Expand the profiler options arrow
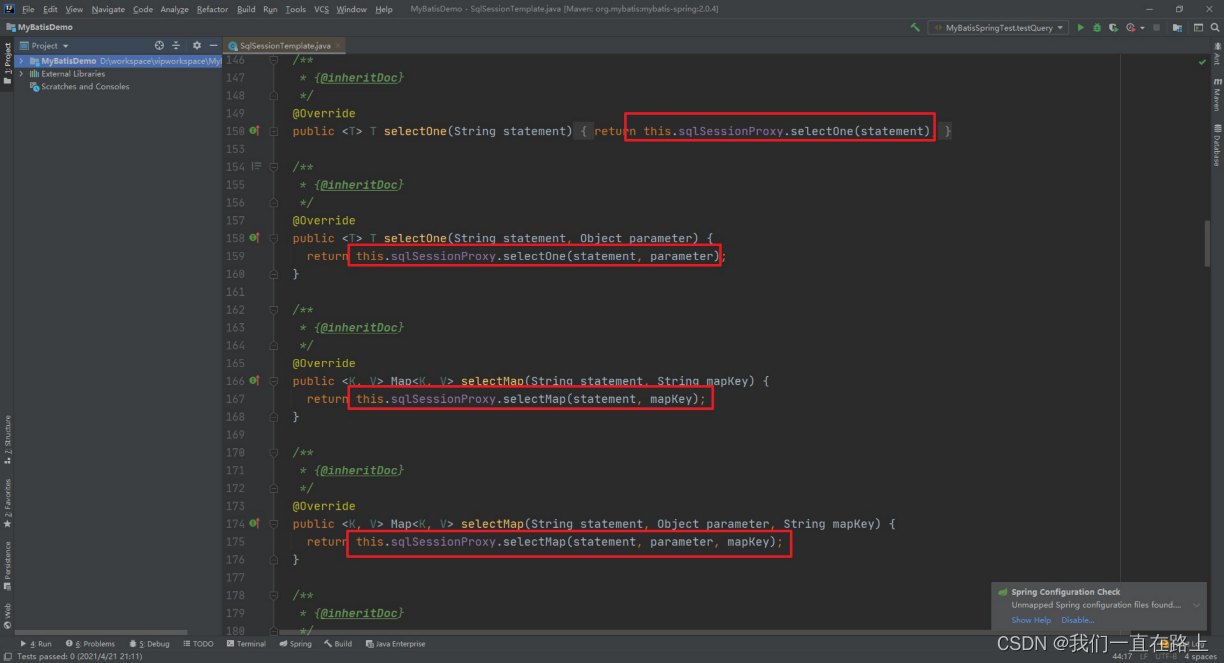1225x663 pixels. point(1142,28)
